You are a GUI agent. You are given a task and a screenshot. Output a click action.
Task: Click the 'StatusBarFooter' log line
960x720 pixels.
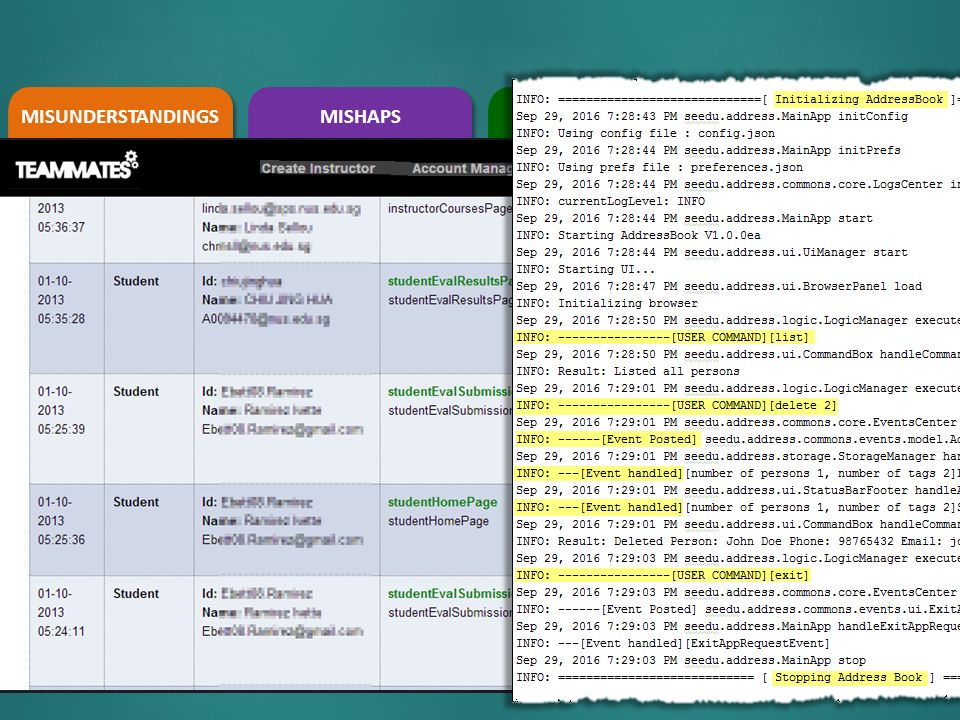[x=738, y=490]
